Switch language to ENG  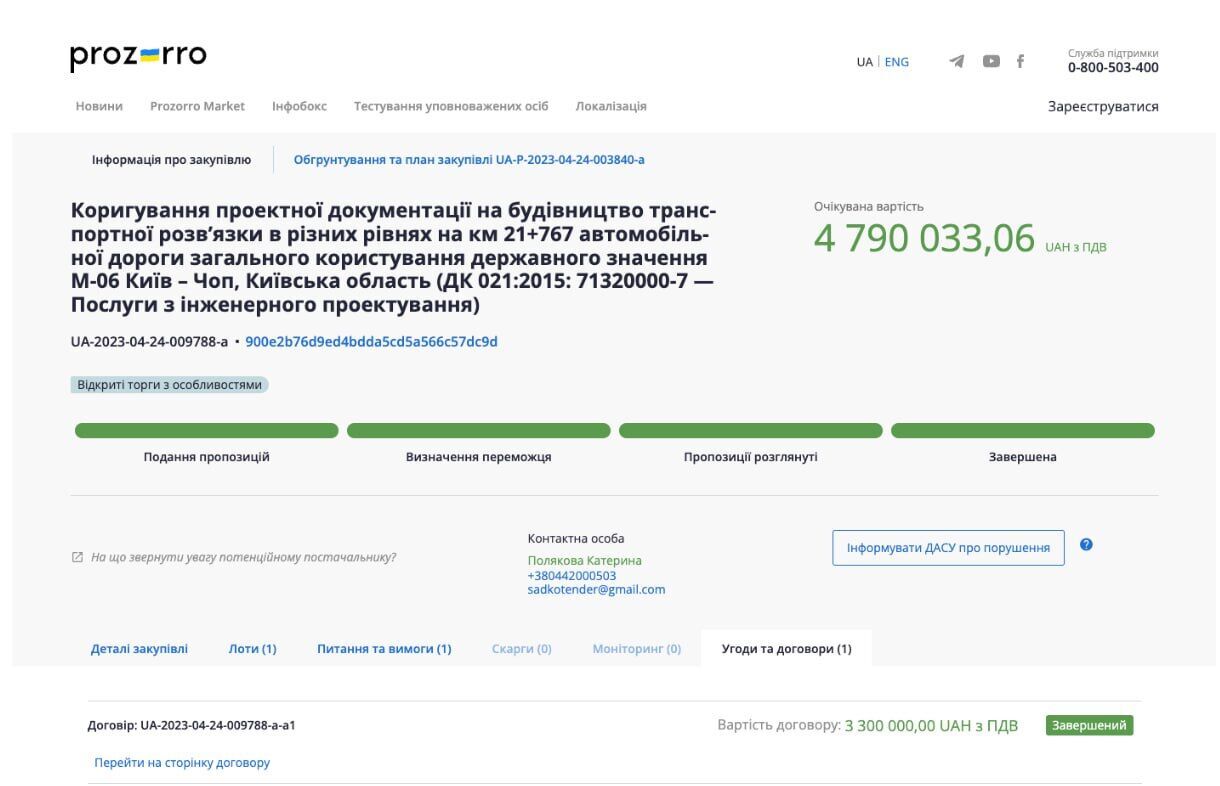897,62
